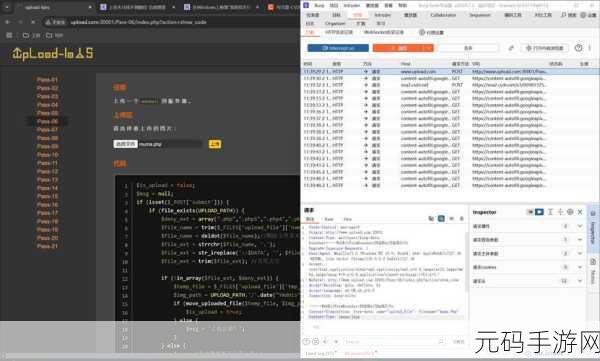
Task: Click the Inspector side tab icon
Action: pyautogui.click(x=593, y=213)
